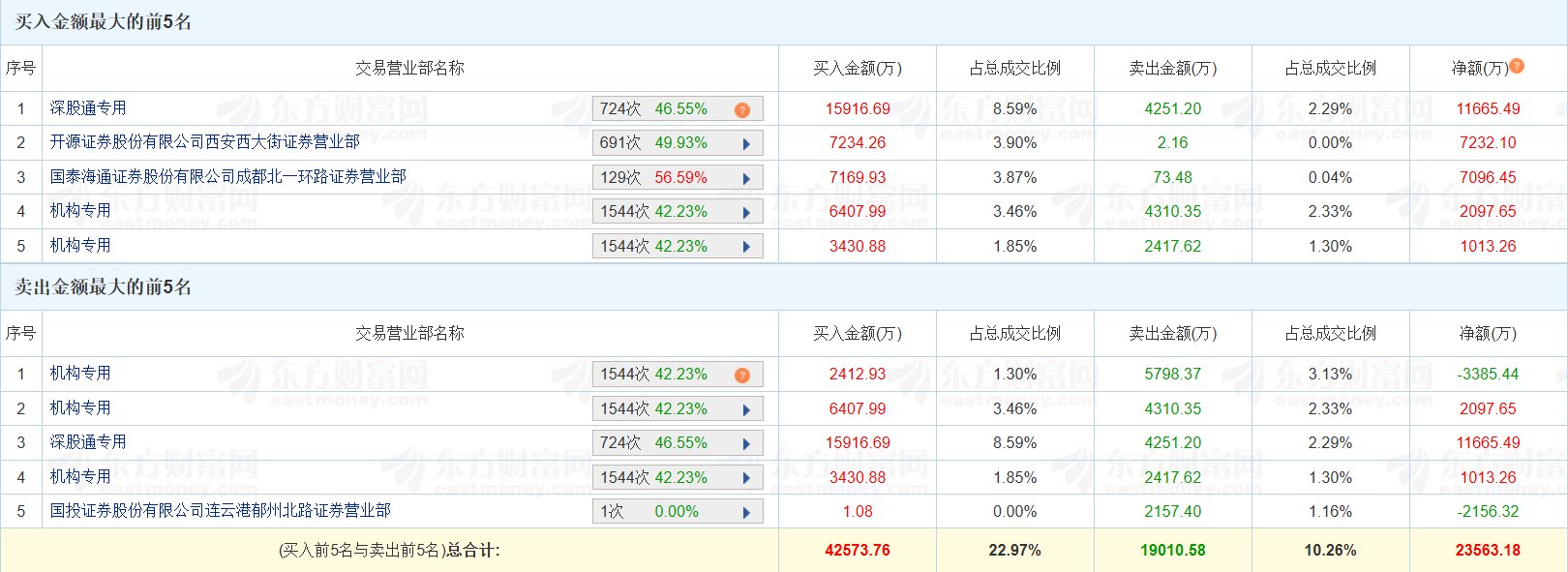The width and height of the screenshot is (1568, 572).
Task: Expand details arrow for sell-table row 4 机构专用
Action: click(746, 479)
